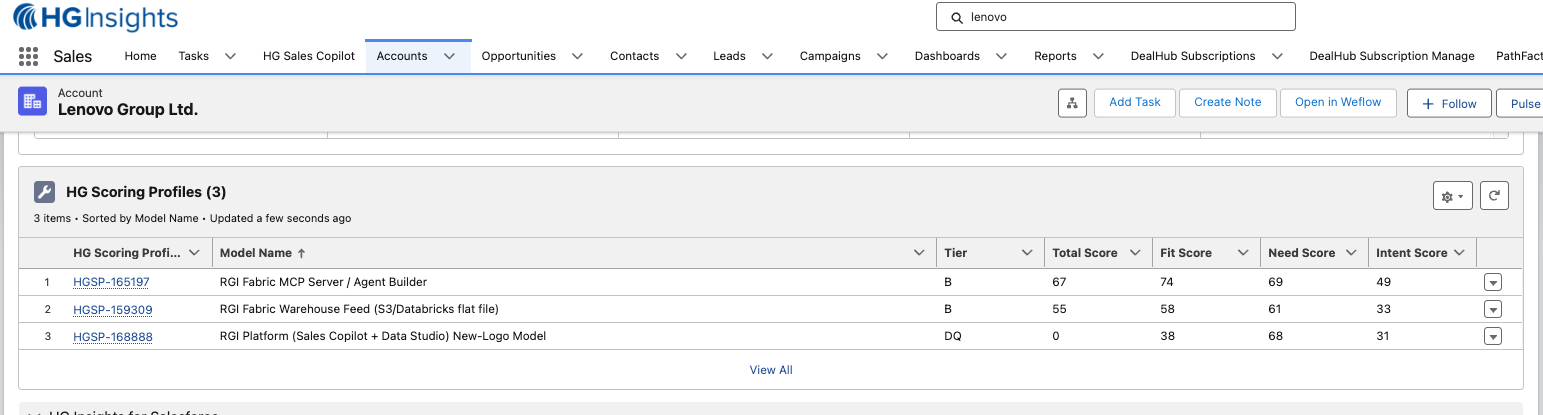1543x415 pixels.
Task: Click 'RGI Fabric Warehouse Feed' model cell
Action: 359,310
